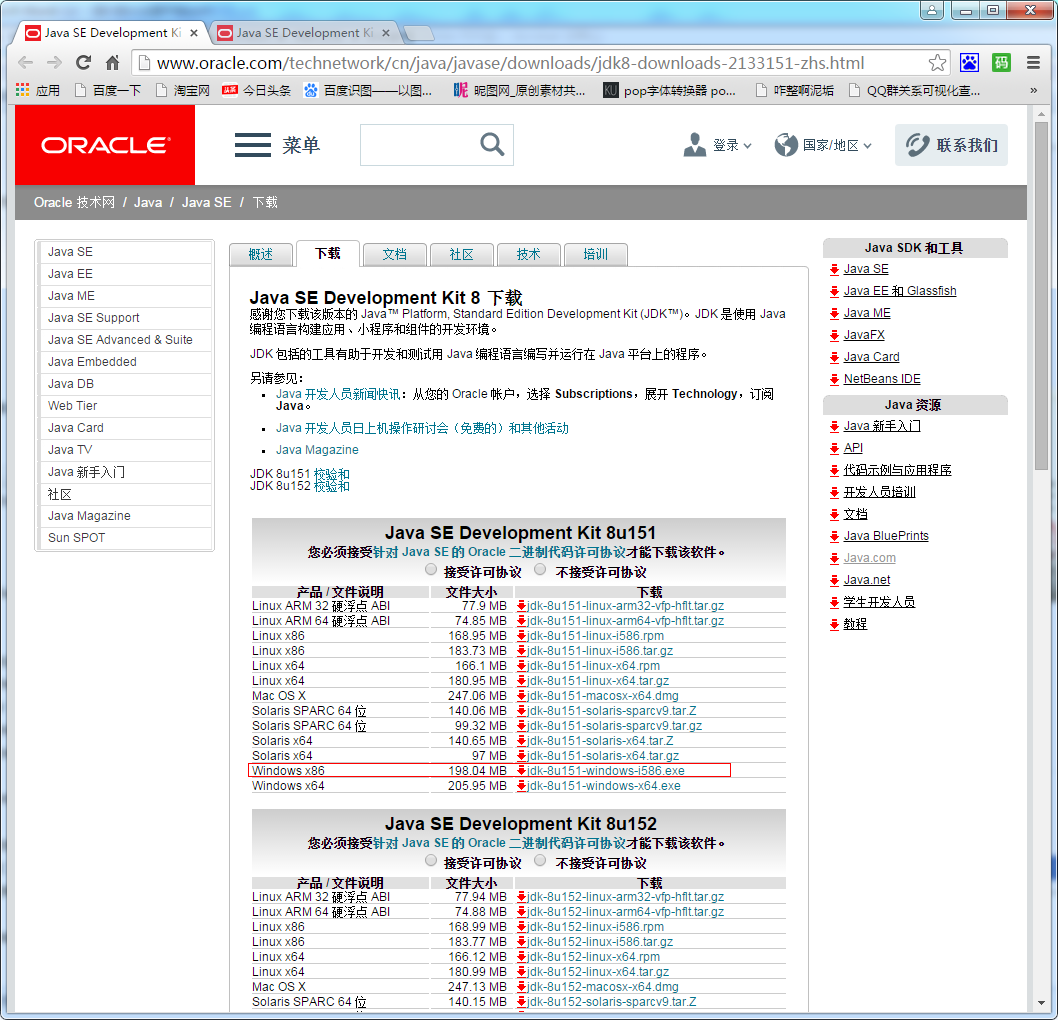Switch to the 概述 tab
This screenshot has height=1020, width=1058.
pyautogui.click(x=260, y=254)
